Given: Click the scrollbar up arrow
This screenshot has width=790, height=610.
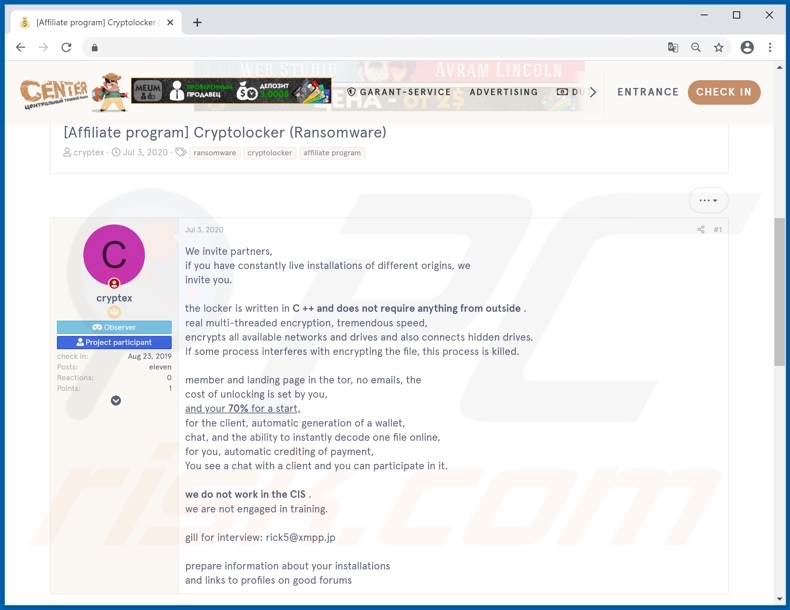Looking at the screenshot, I should click(779, 66).
